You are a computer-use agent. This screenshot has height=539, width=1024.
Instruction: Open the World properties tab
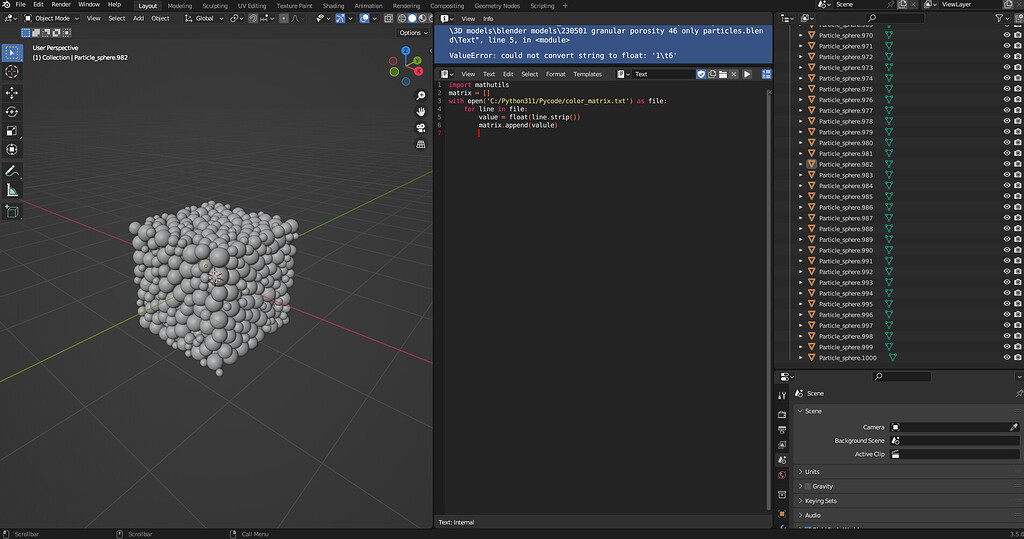[782, 475]
